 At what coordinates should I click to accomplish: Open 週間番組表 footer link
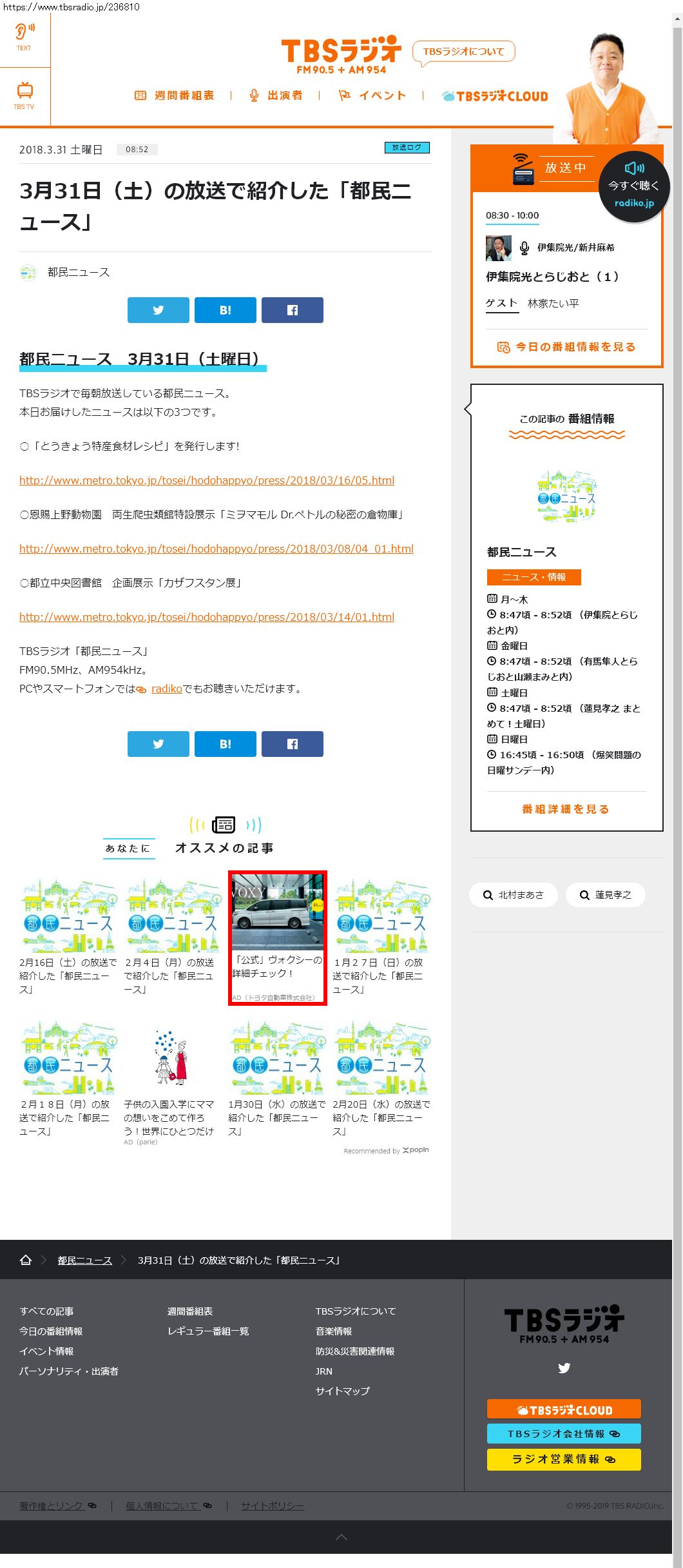(x=190, y=1311)
